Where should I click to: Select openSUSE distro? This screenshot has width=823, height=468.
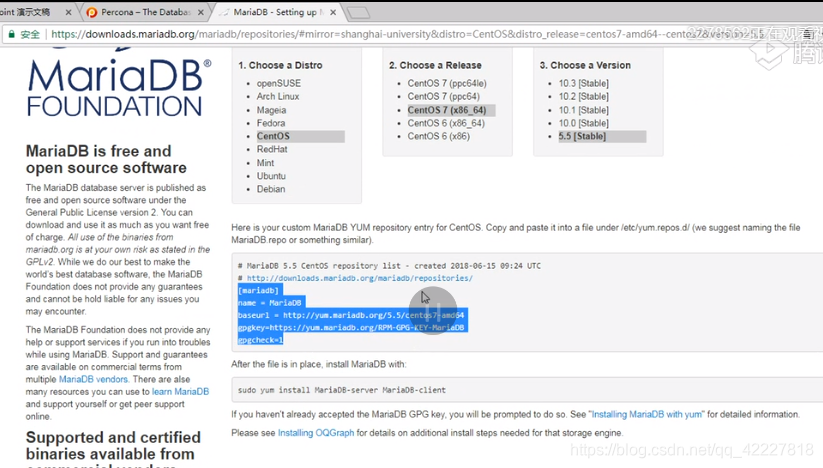[x=279, y=83]
